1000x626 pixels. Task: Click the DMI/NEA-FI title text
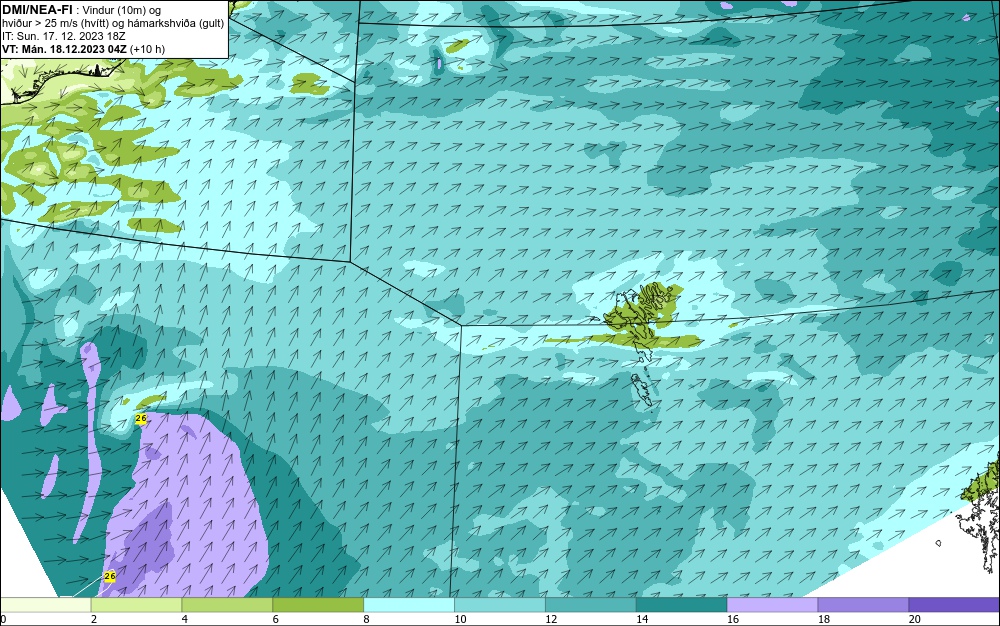(x=37, y=10)
